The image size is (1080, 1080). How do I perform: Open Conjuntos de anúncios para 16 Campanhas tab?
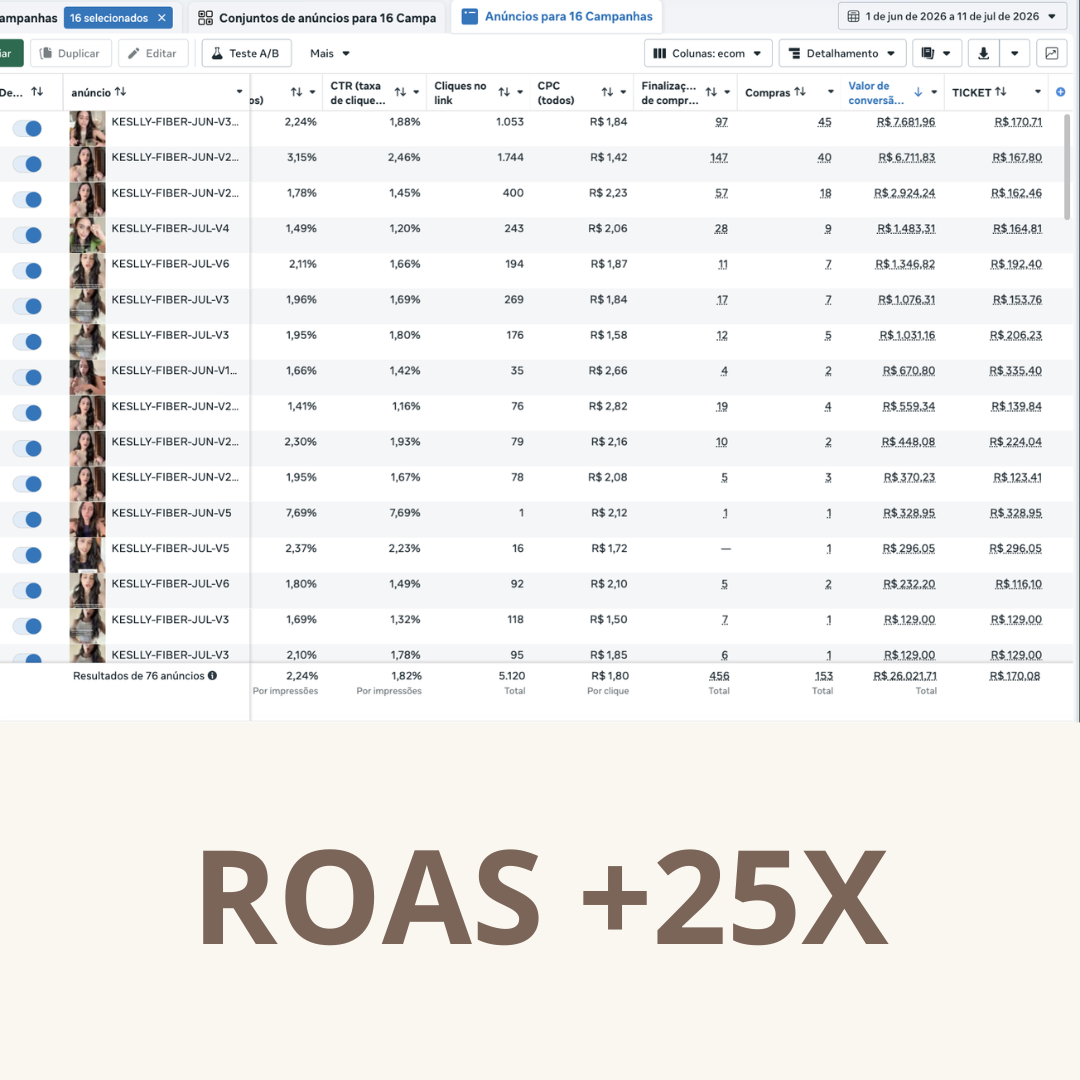(x=317, y=18)
